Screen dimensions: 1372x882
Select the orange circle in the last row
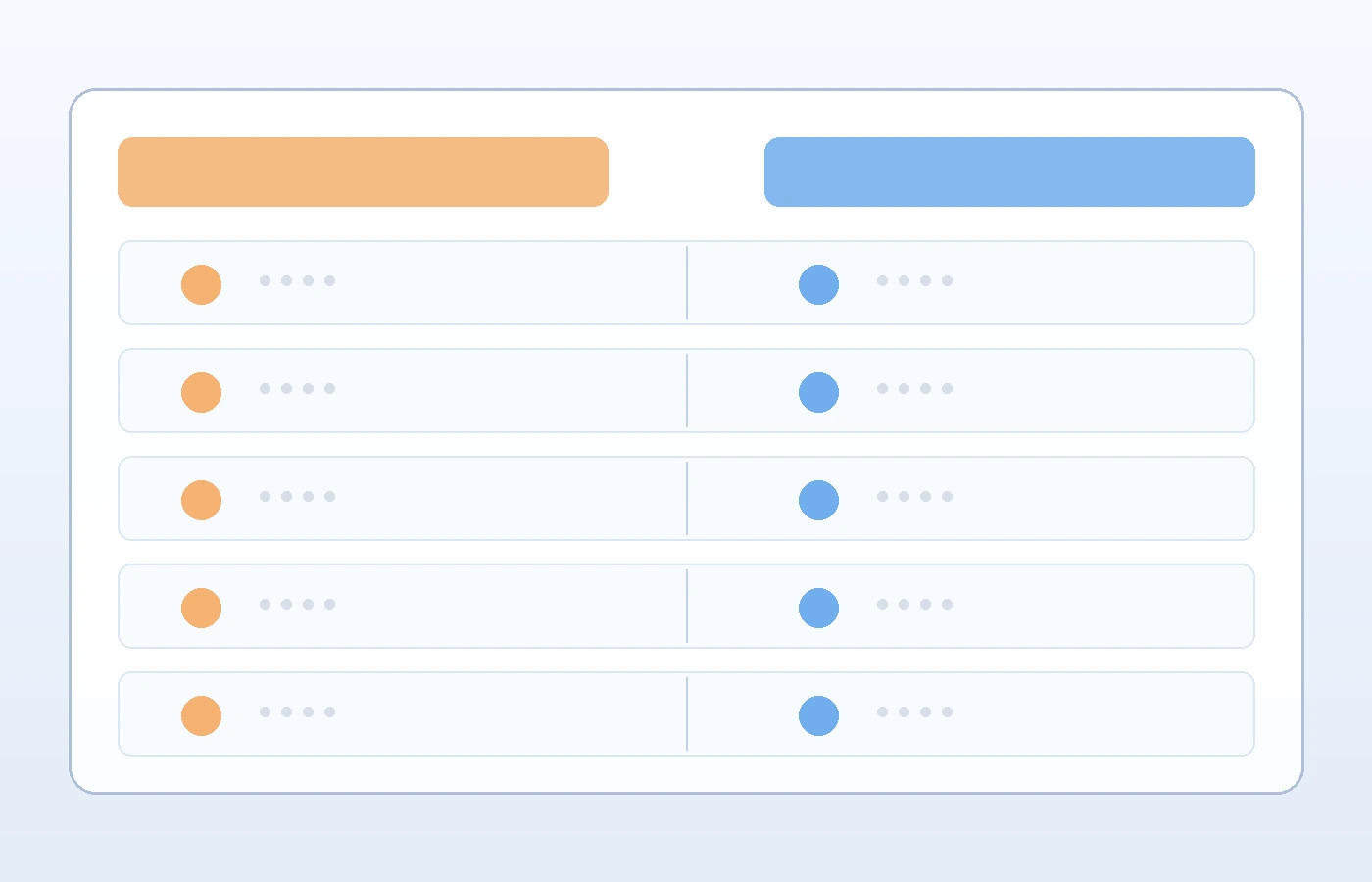click(x=201, y=715)
